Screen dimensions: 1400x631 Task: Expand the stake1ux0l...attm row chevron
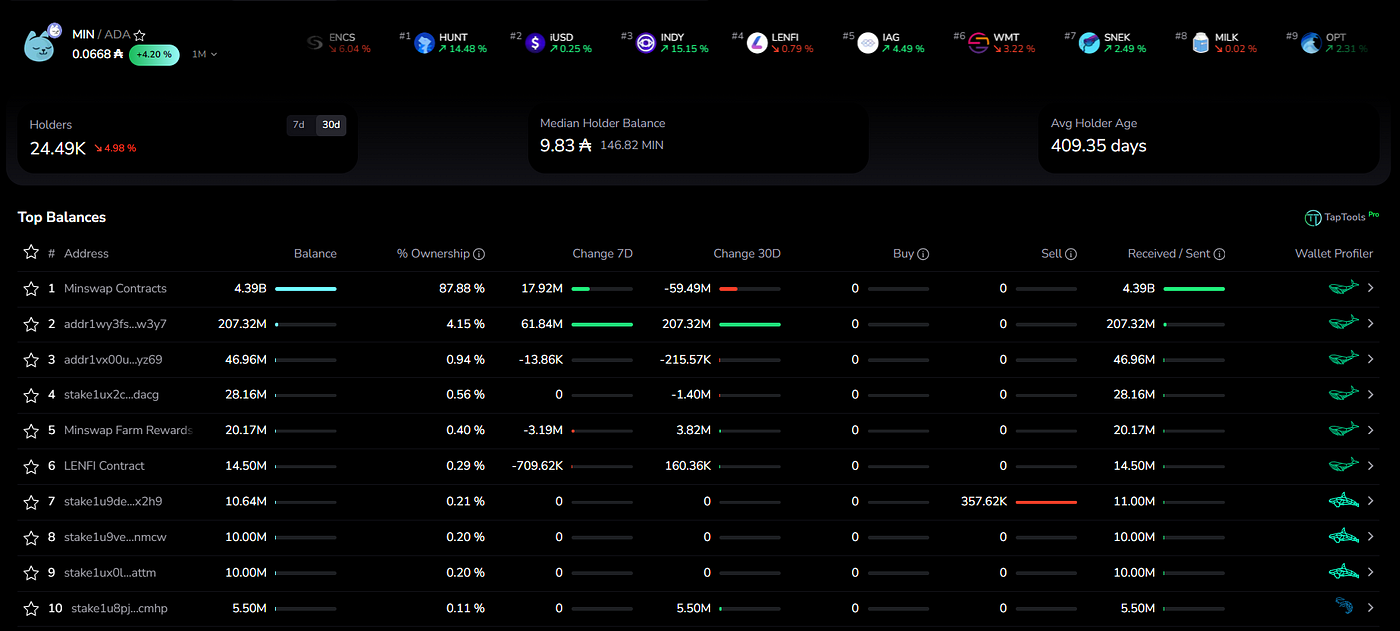click(x=1371, y=573)
